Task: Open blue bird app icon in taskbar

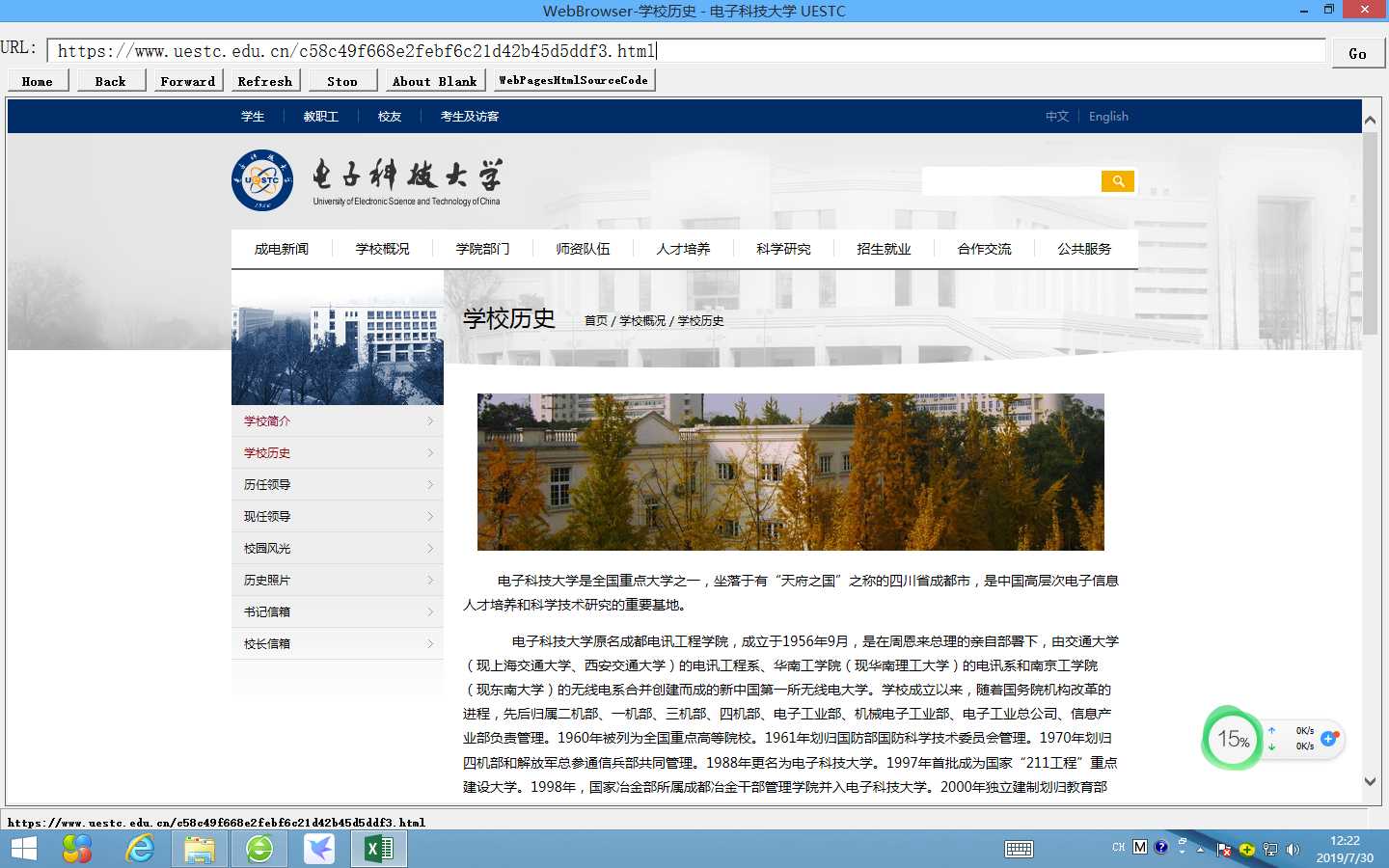Action: (319, 849)
